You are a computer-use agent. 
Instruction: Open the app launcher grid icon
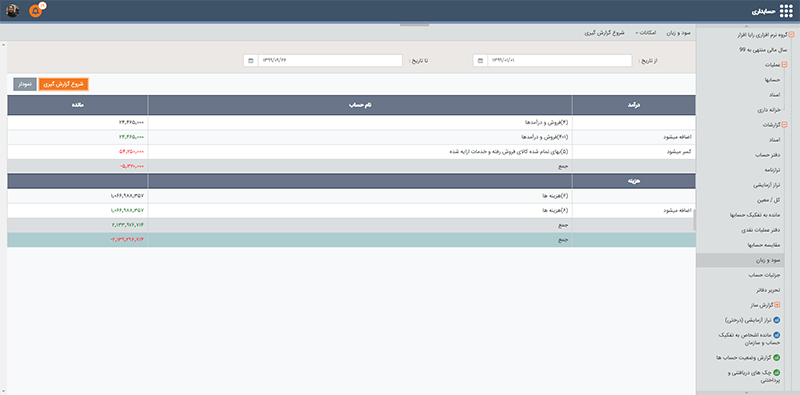tap(786, 11)
